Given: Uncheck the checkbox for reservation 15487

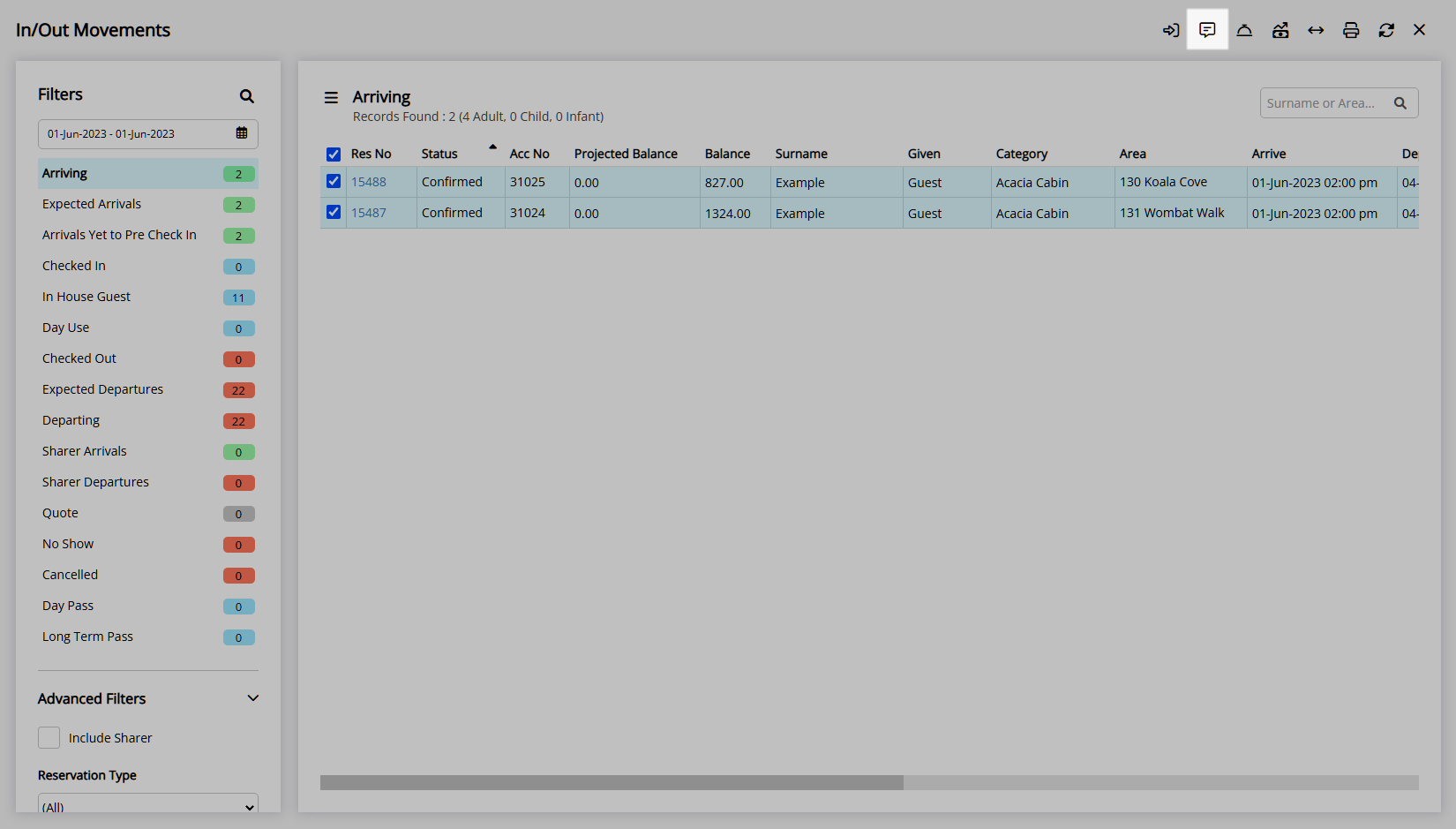Looking at the screenshot, I should [x=334, y=212].
